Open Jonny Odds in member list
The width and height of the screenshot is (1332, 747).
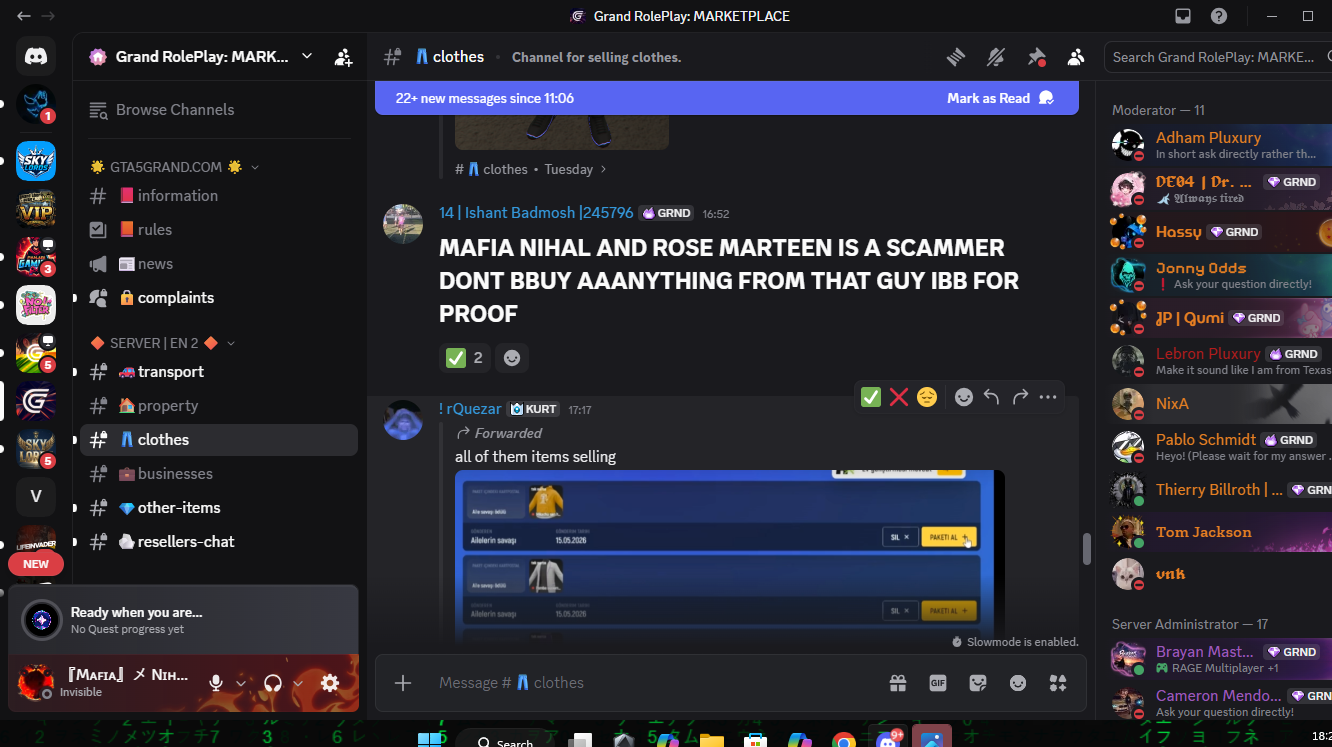[x=1221, y=275]
